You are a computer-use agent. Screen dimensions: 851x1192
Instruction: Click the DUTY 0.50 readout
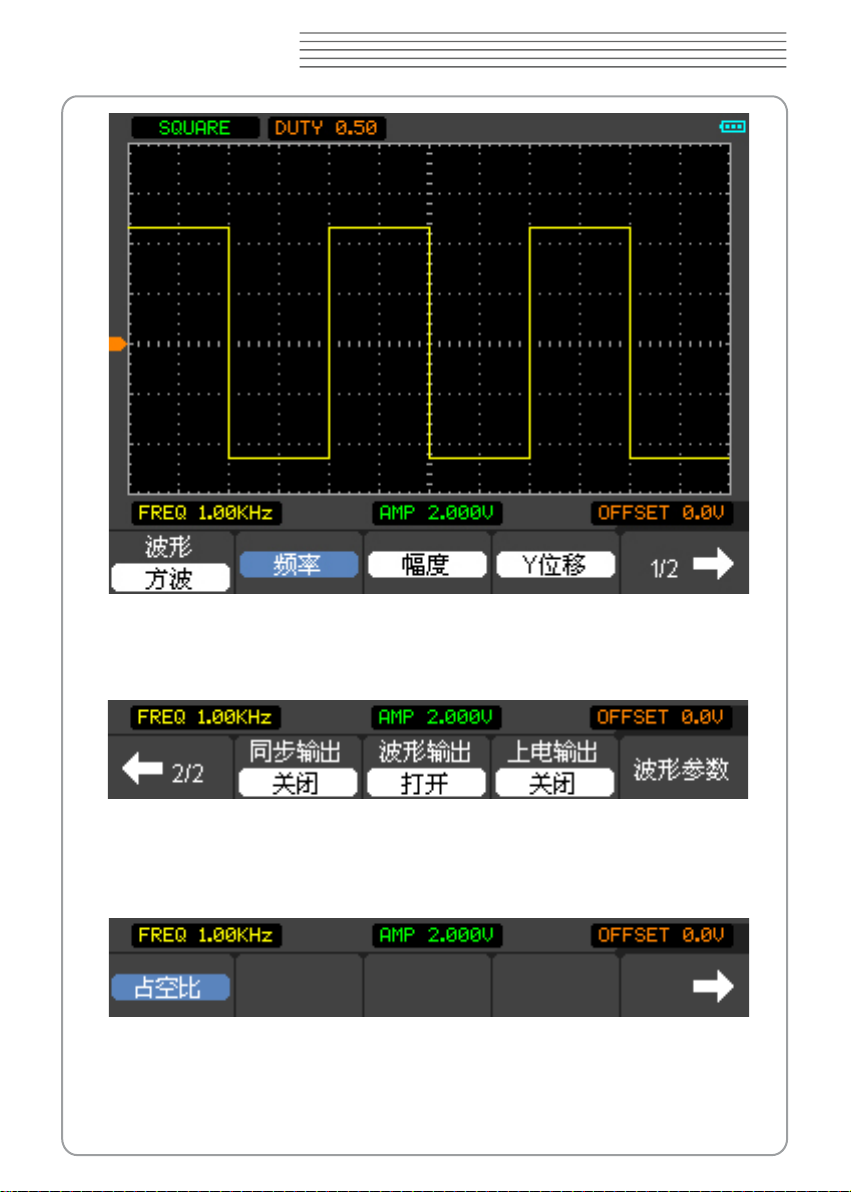(326, 128)
